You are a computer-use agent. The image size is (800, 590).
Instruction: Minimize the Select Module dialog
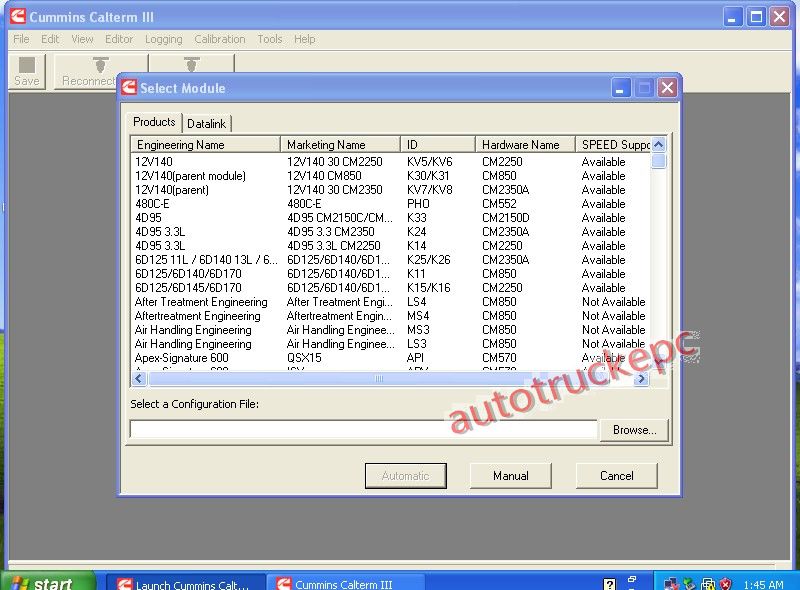click(x=620, y=88)
